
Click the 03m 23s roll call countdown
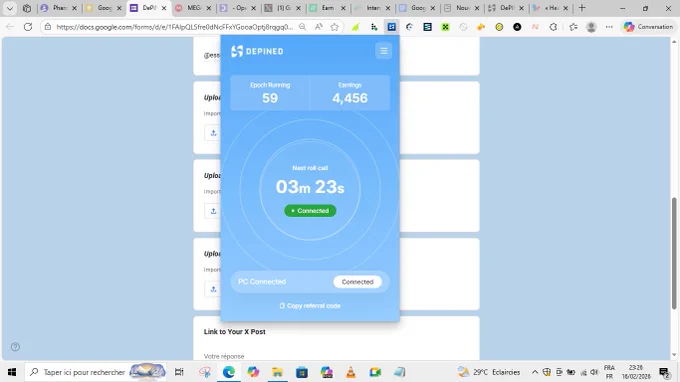(310, 187)
